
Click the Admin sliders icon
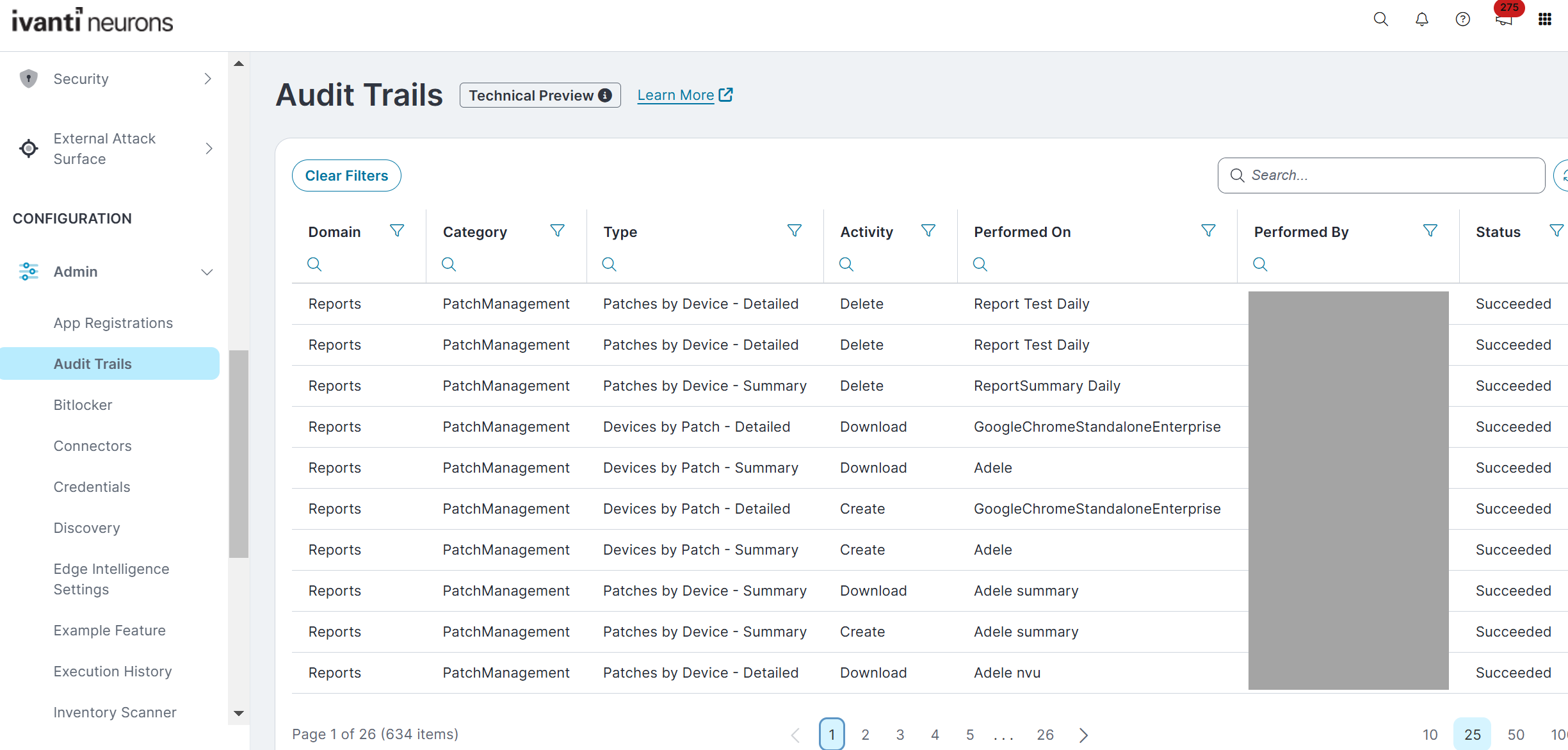coord(28,272)
